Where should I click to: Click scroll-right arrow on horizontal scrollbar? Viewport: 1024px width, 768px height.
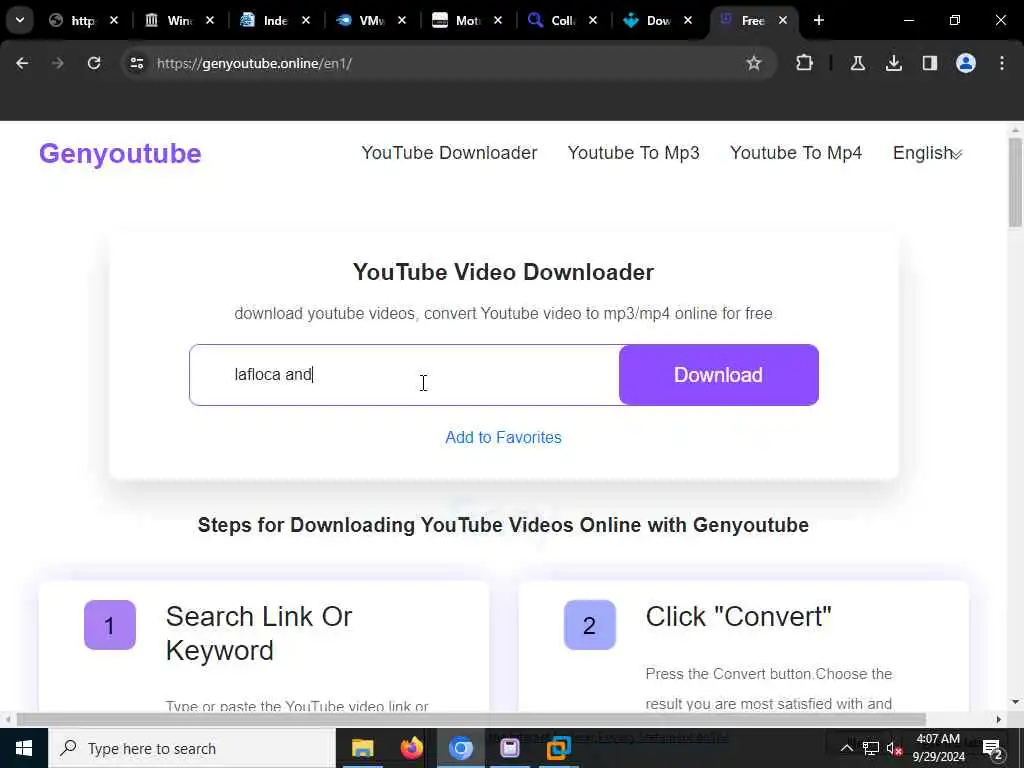[999, 720]
